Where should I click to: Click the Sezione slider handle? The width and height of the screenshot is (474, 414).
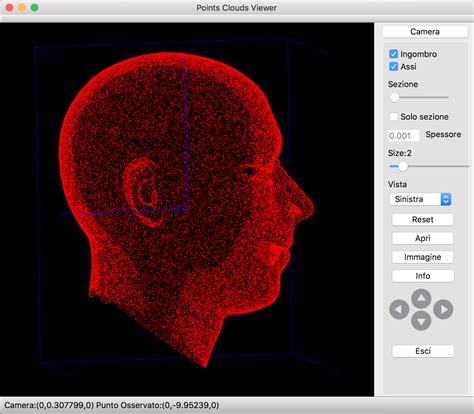click(395, 98)
